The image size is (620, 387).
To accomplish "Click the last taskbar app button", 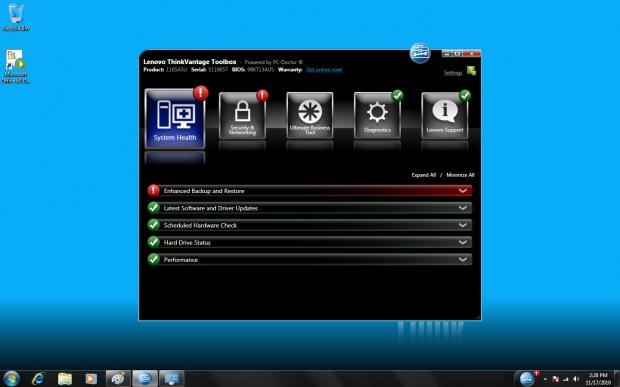I will pyautogui.click(x=171, y=379).
